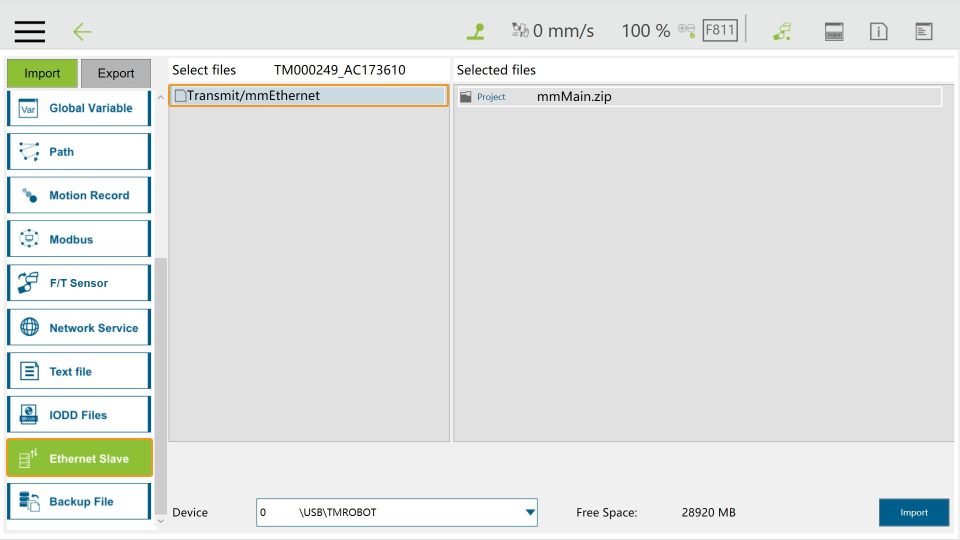
Task: Go back with the green arrow
Action: (x=81, y=31)
